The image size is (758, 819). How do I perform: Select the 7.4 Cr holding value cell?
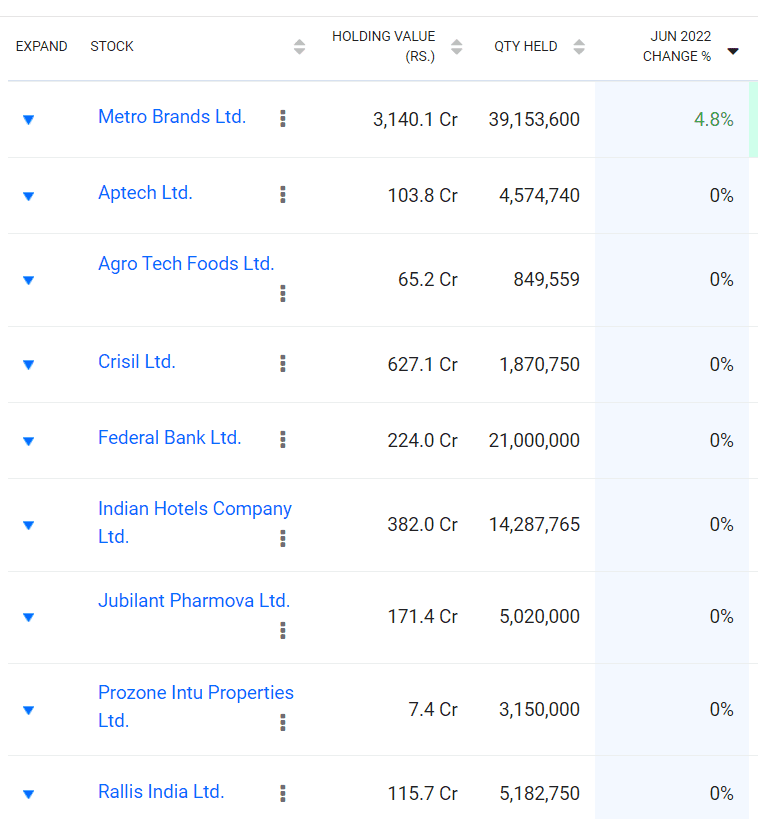tap(433, 710)
